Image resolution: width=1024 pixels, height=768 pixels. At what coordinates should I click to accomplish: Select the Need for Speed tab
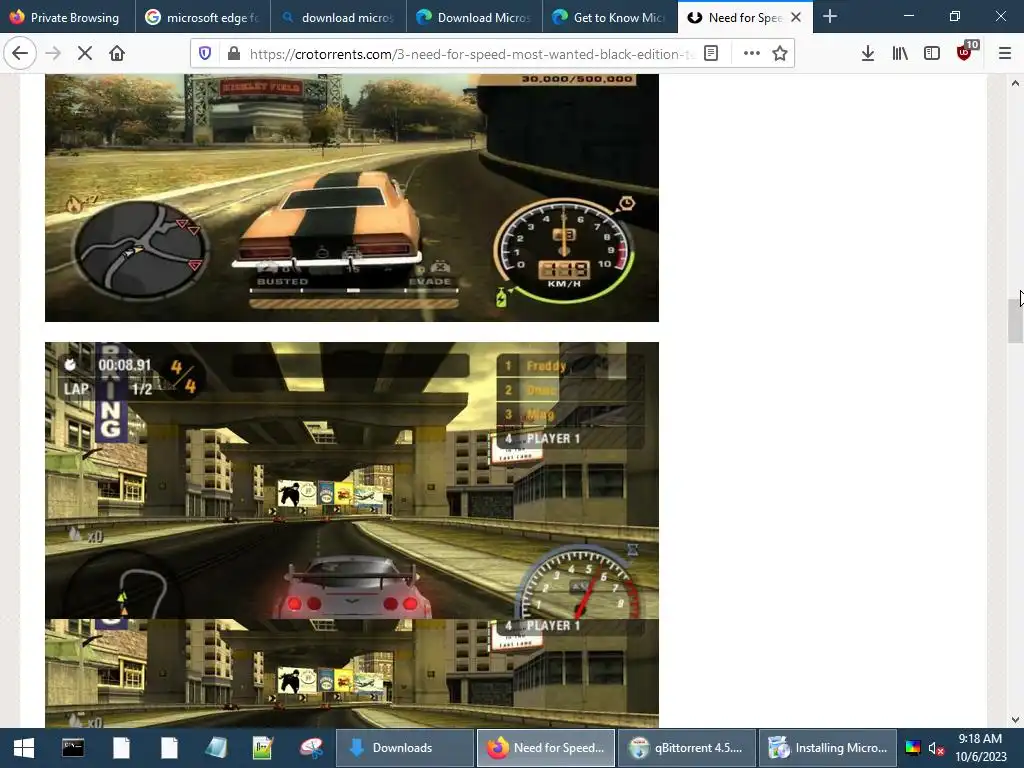pos(744,18)
